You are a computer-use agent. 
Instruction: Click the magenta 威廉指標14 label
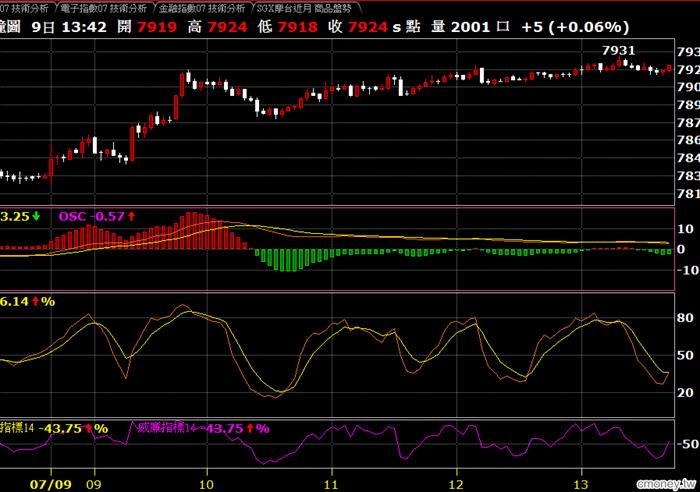(x=167, y=428)
